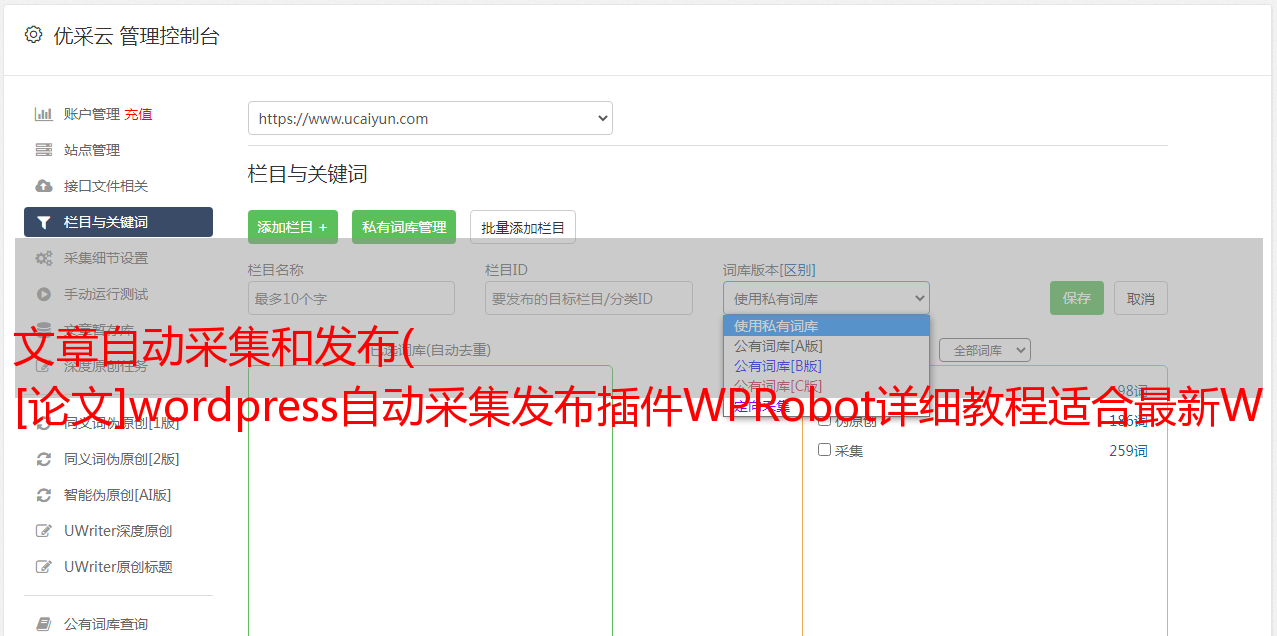
Task: Click the refresh icon for 智能伪原创[AI版]
Action: coord(44,495)
